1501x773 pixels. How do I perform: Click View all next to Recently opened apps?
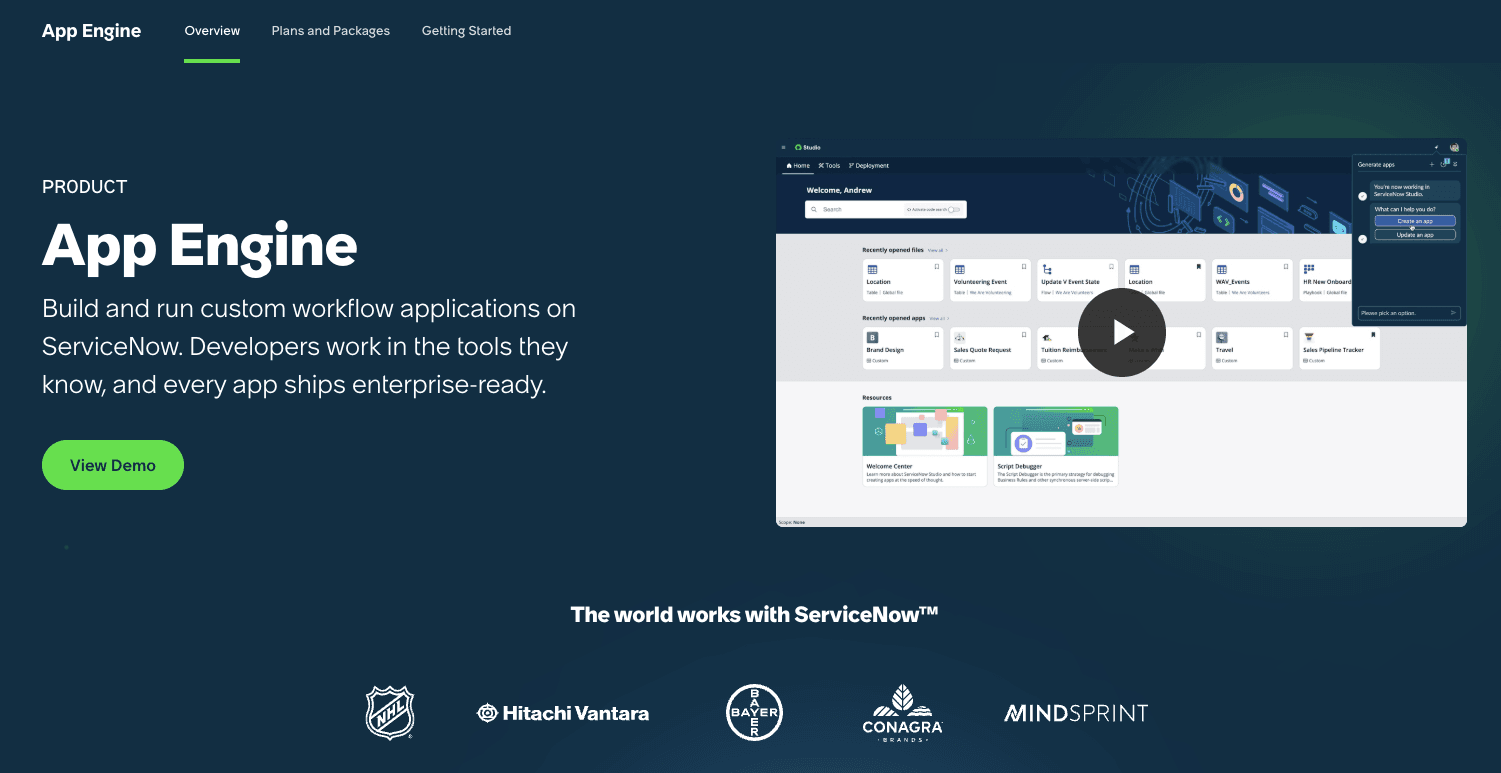coord(938,318)
